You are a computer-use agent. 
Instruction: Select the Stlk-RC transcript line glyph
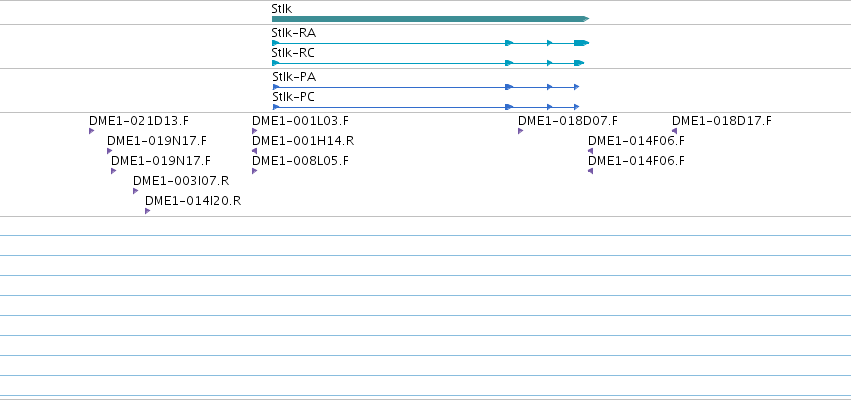[x=428, y=63]
